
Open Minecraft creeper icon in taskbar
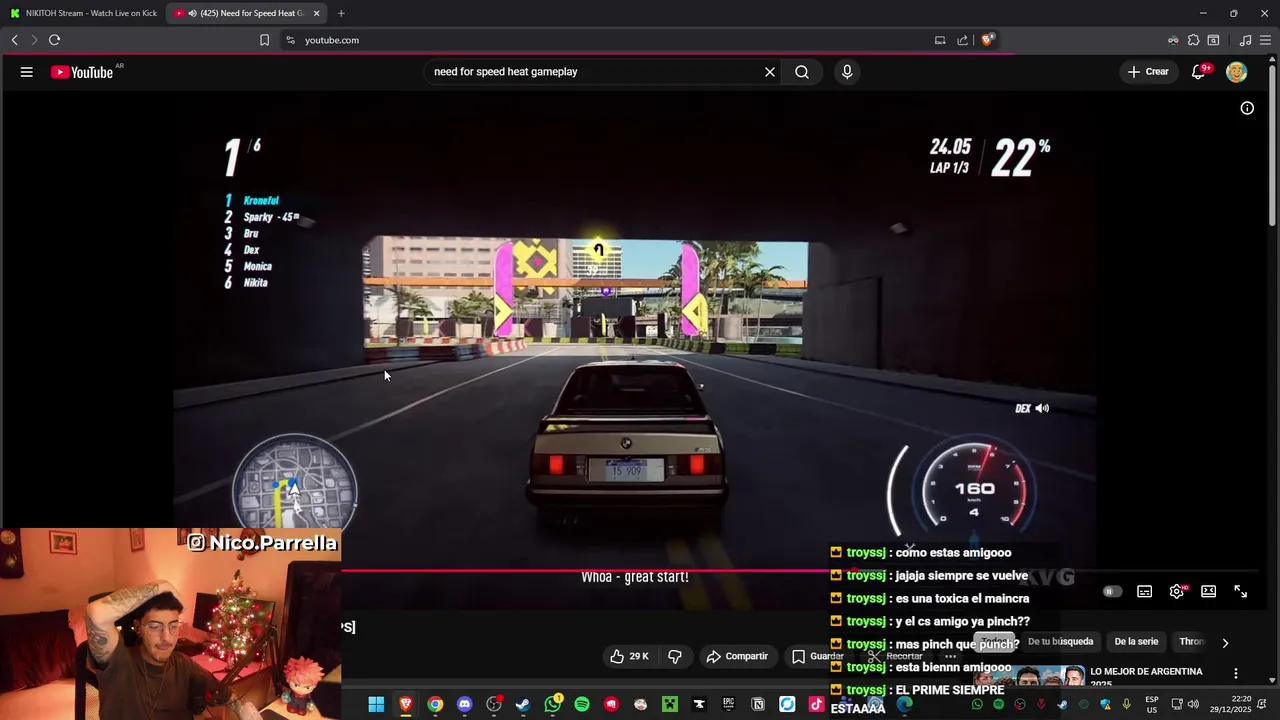point(670,704)
